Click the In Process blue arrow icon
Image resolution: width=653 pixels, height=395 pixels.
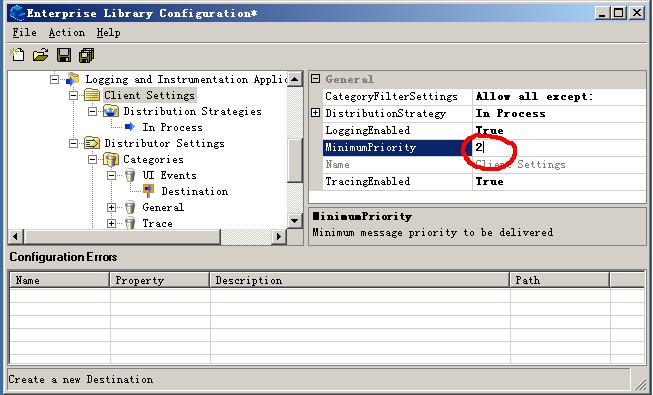[130, 127]
